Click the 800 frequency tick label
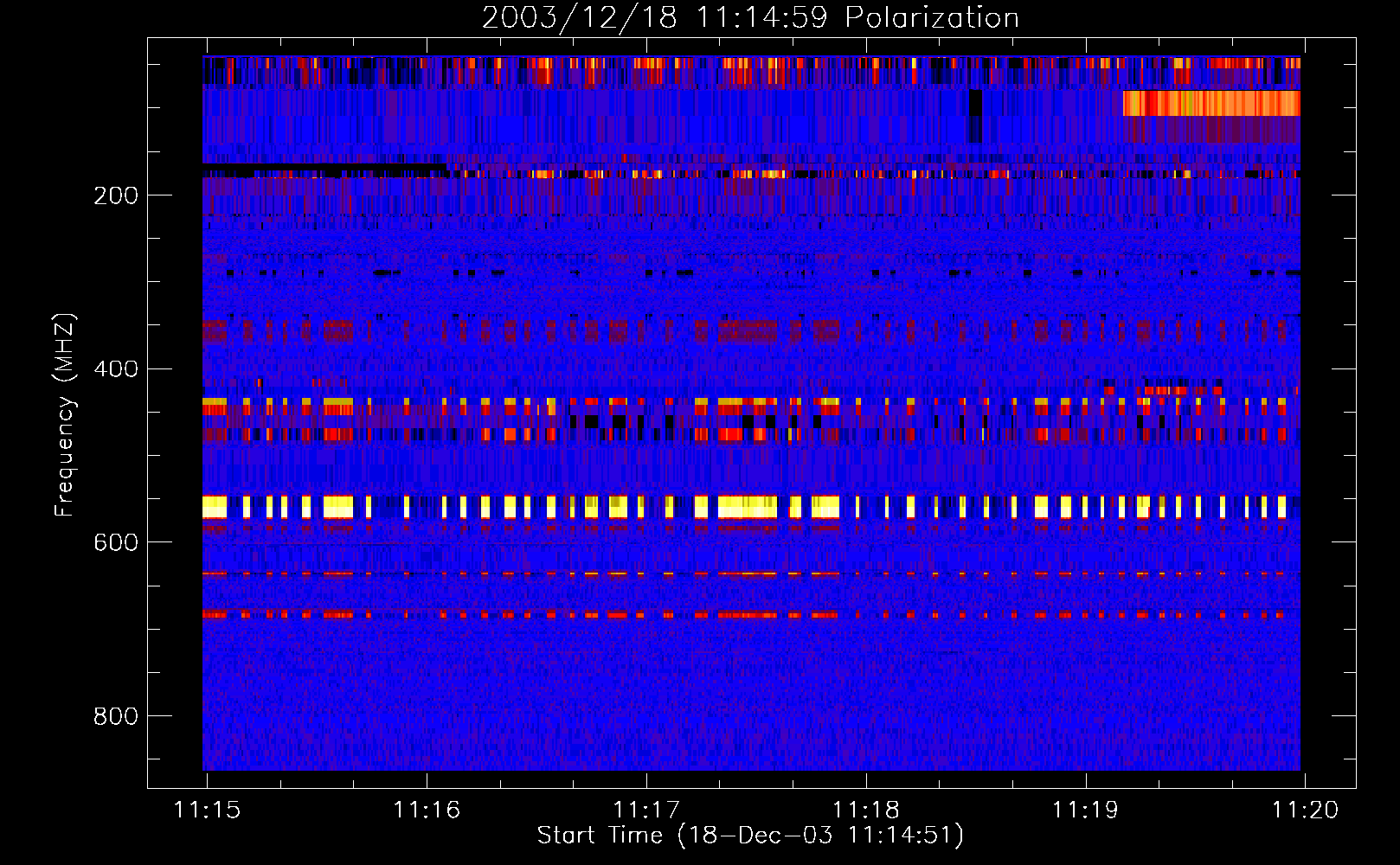 click(116, 716)
